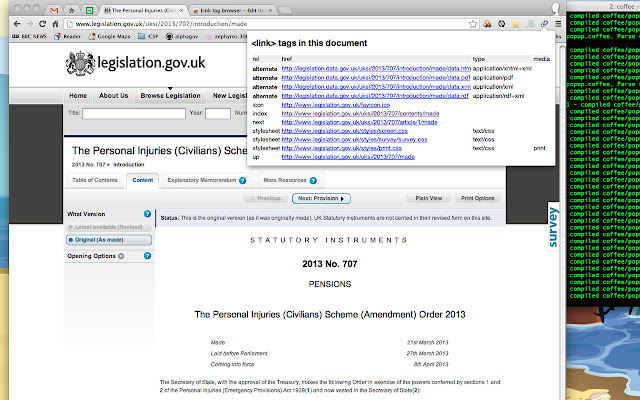Open the pinned green square tab

89,10
